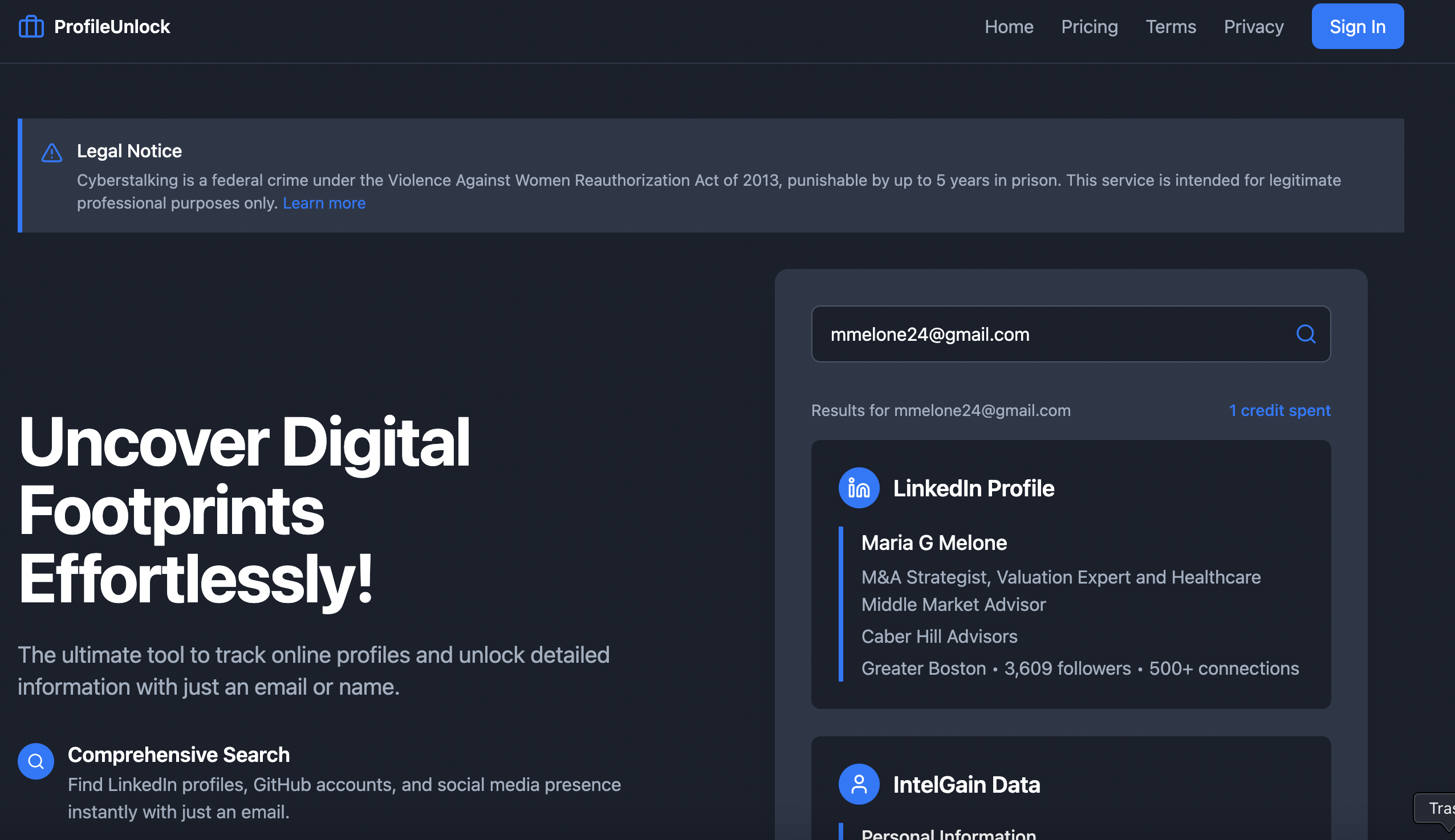Click the Legal Notice heading
Screen dimensions: 1455x840
(129, 151)
